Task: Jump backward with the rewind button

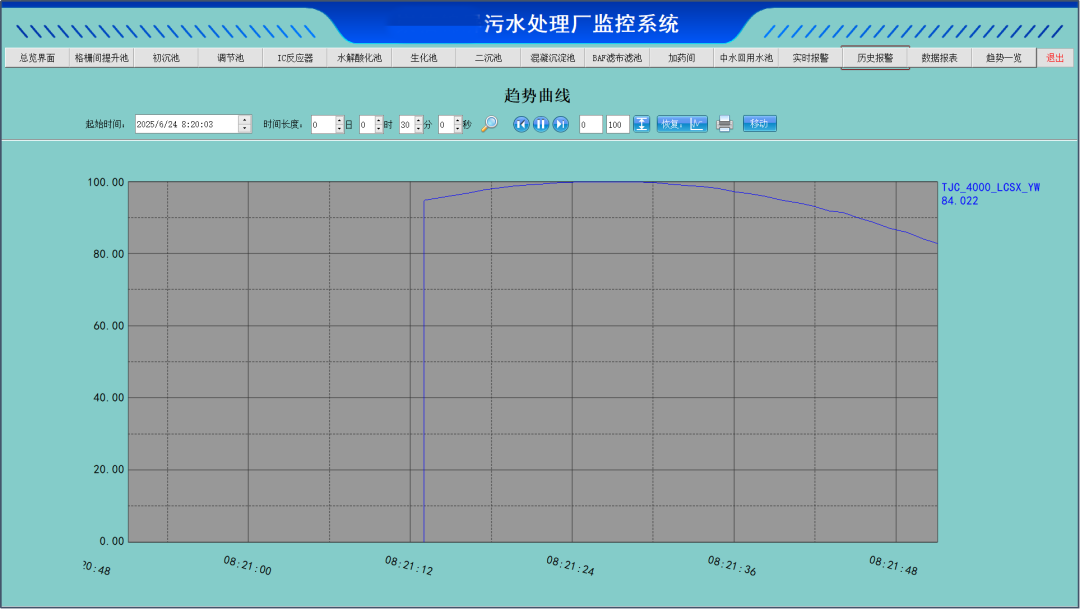Action: 521,124
